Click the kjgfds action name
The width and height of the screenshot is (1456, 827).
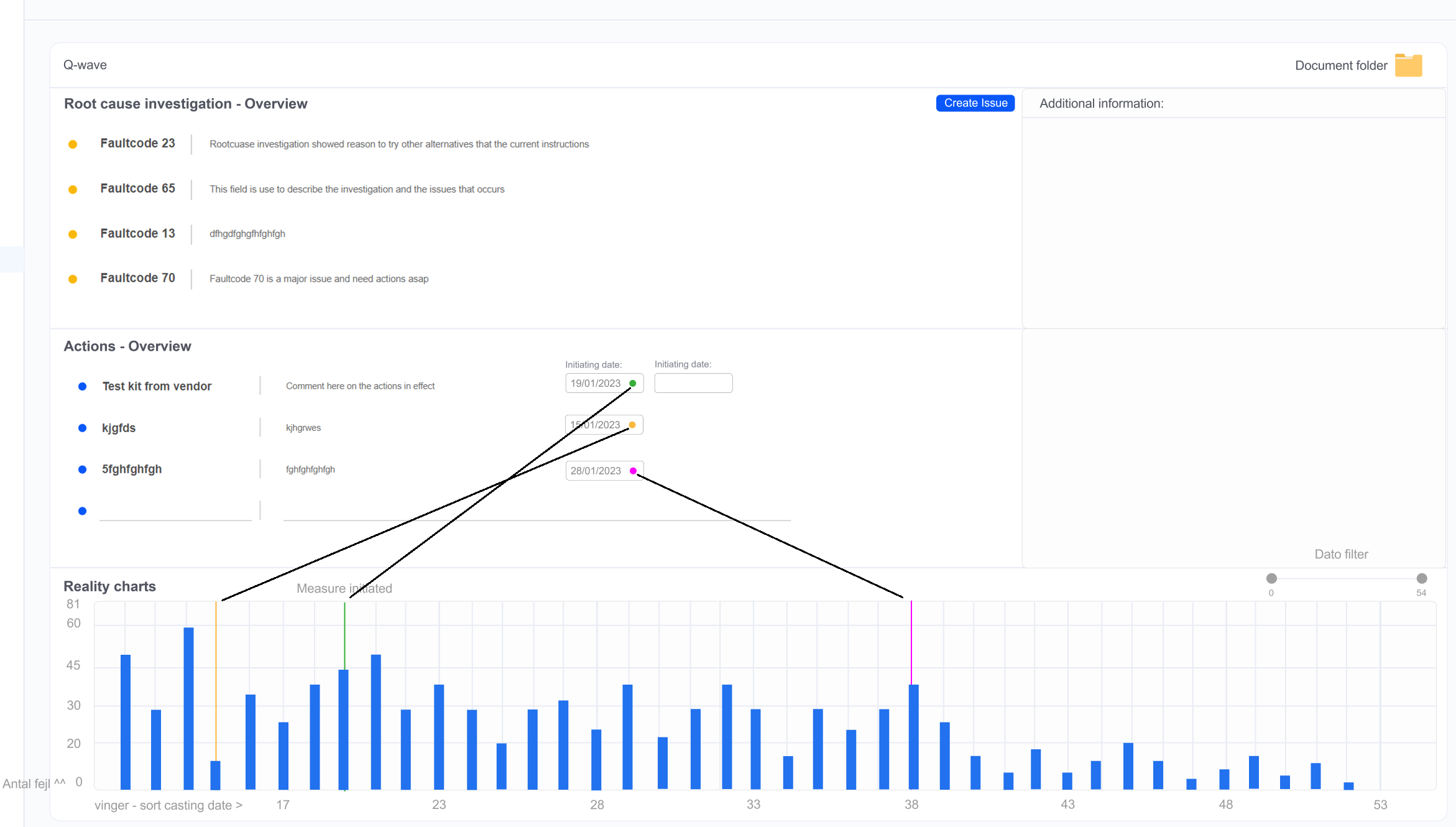click(x=119, y=428)
